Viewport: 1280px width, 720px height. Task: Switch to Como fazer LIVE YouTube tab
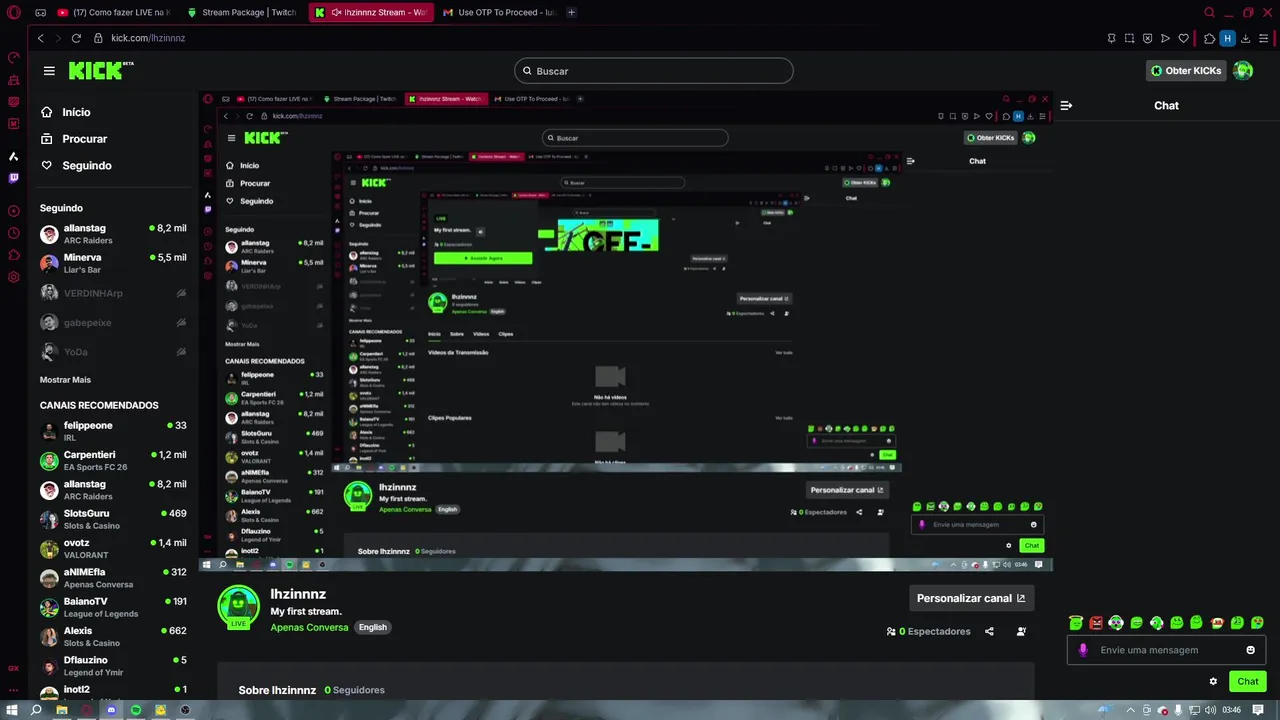(114, 12)
